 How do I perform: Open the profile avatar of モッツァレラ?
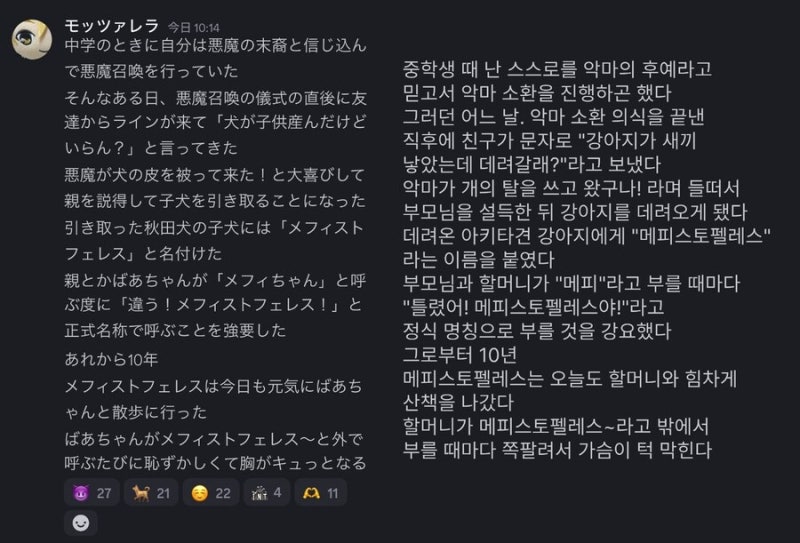pos(32,40)
